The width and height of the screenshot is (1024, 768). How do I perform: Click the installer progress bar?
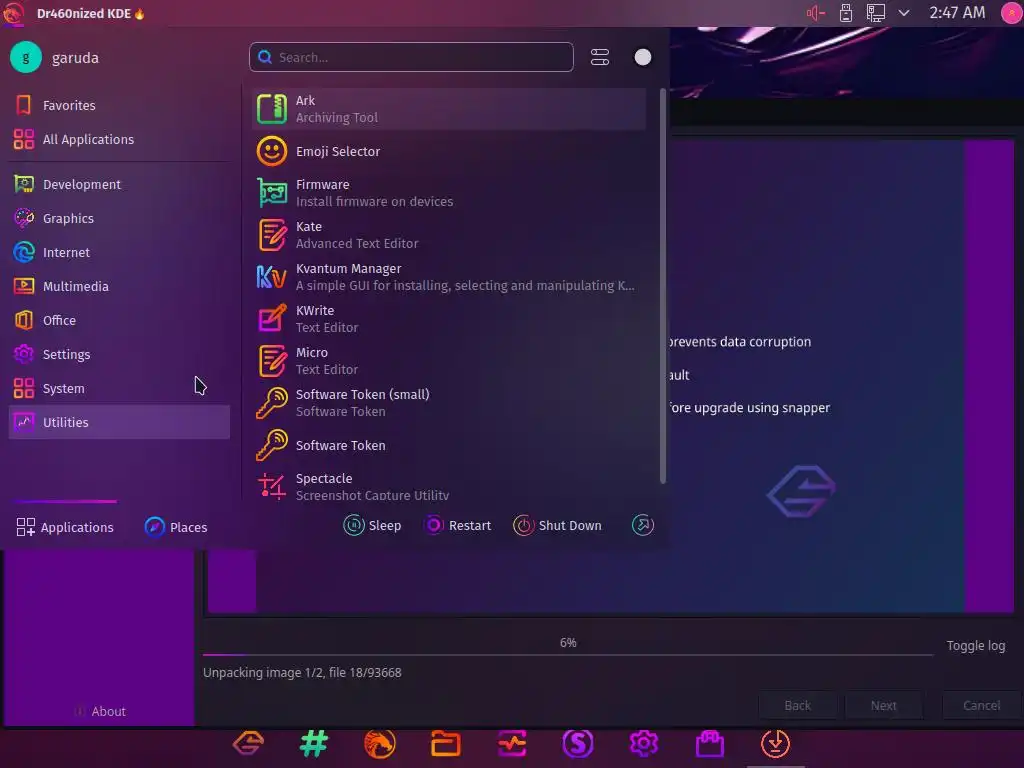click(568, 654)
